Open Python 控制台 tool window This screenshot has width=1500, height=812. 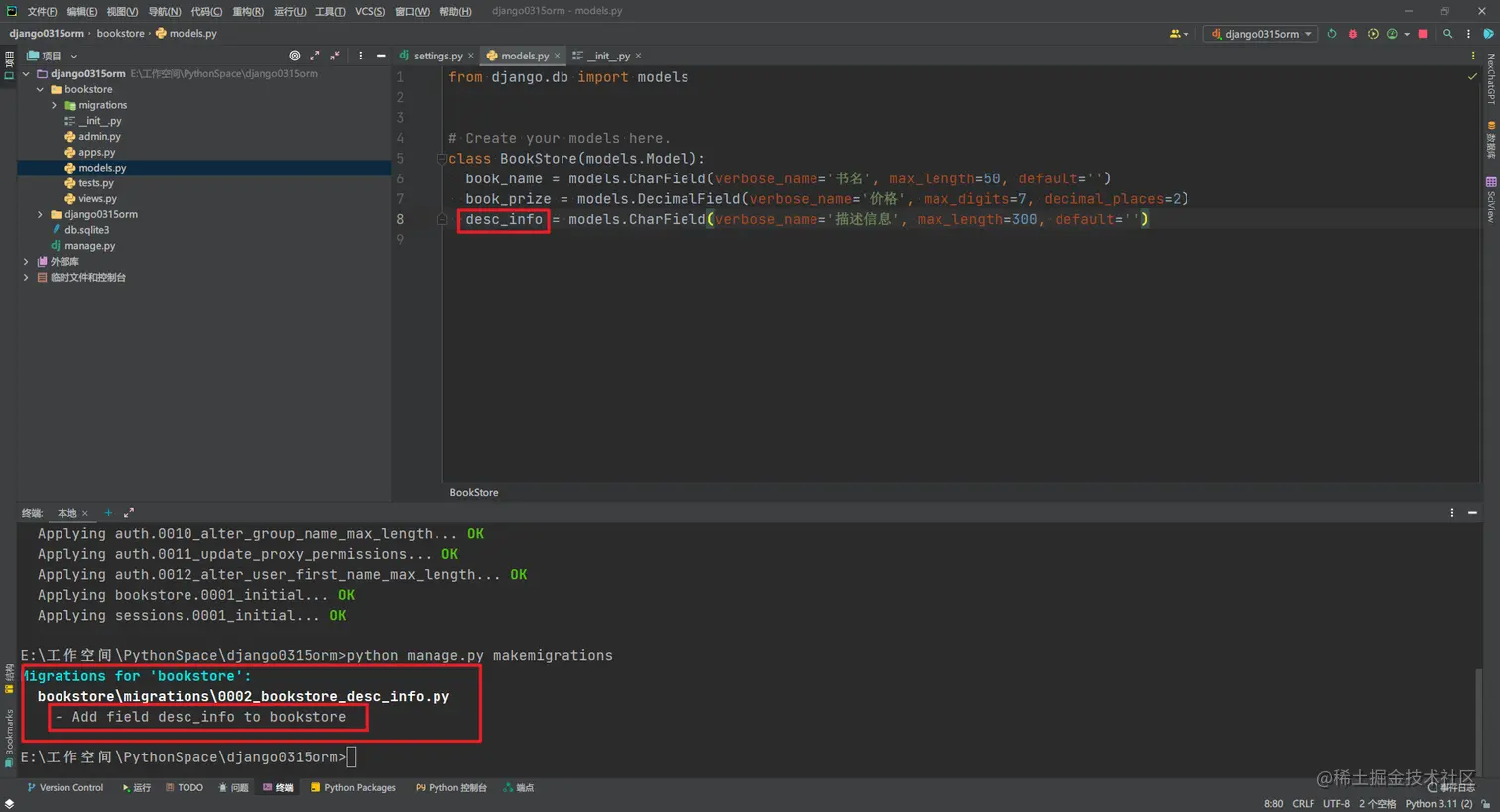coord(451,787)
